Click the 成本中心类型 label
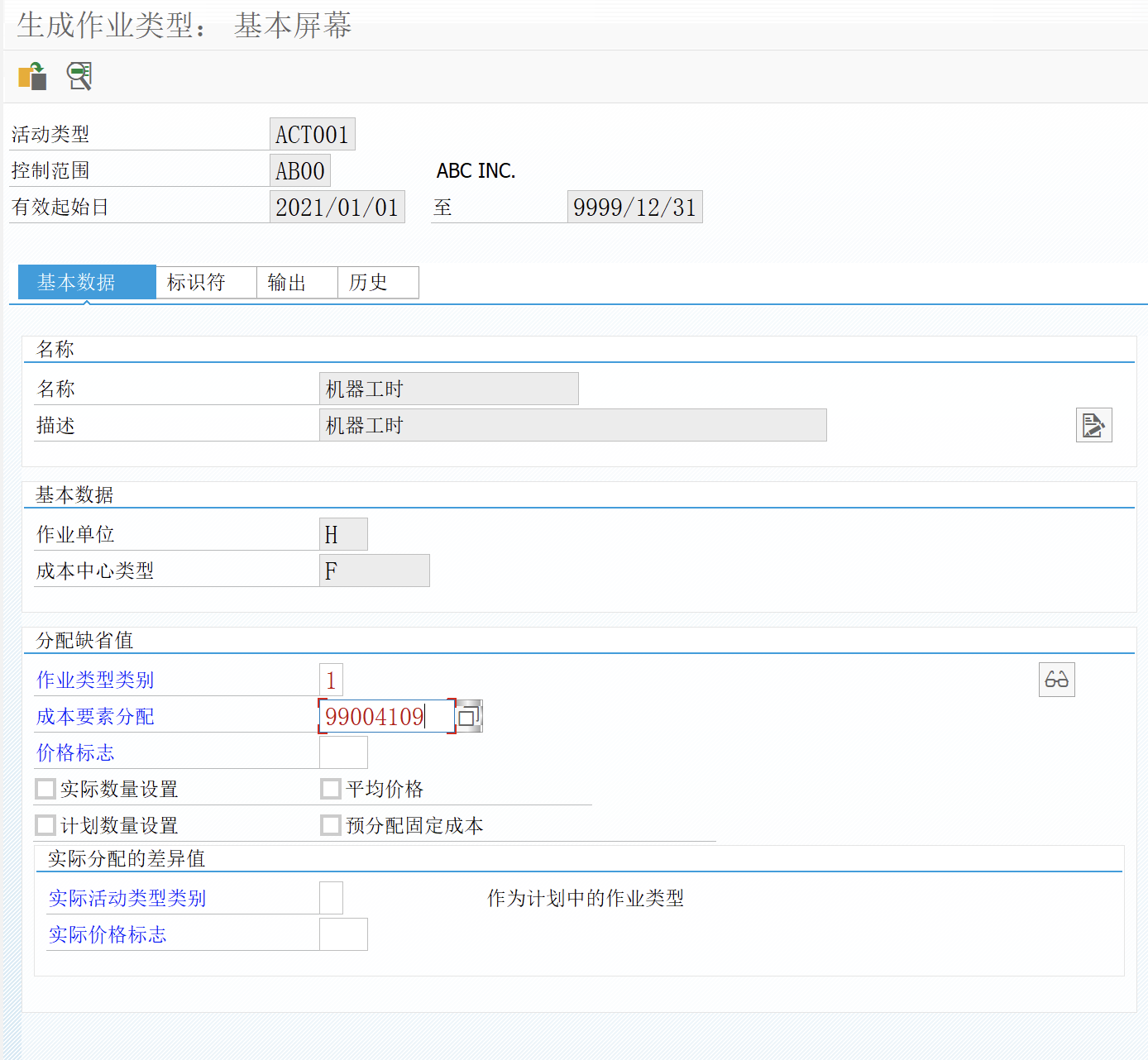Screen dimensions: 1148x1060 tap(95, 571)
